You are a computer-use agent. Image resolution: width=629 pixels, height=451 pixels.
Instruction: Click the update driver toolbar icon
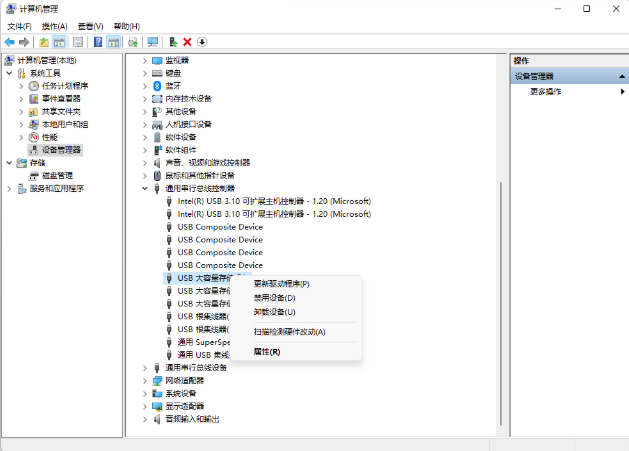173,42
